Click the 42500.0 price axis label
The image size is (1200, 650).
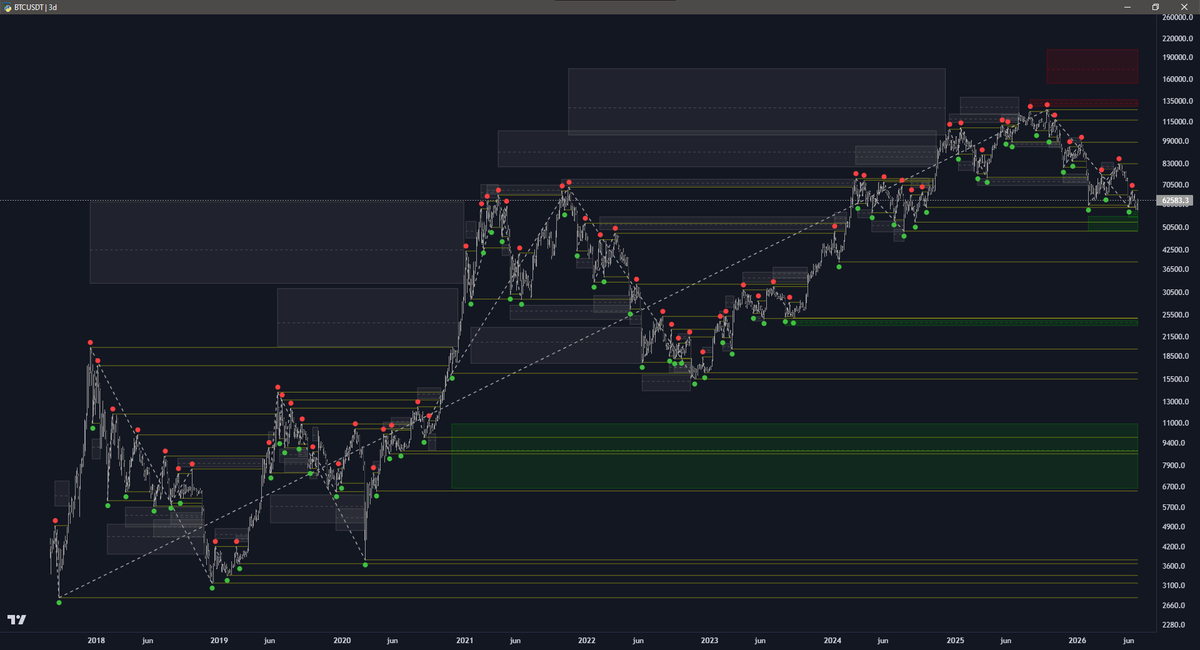pyautogui.click(x=1176, y=249)
